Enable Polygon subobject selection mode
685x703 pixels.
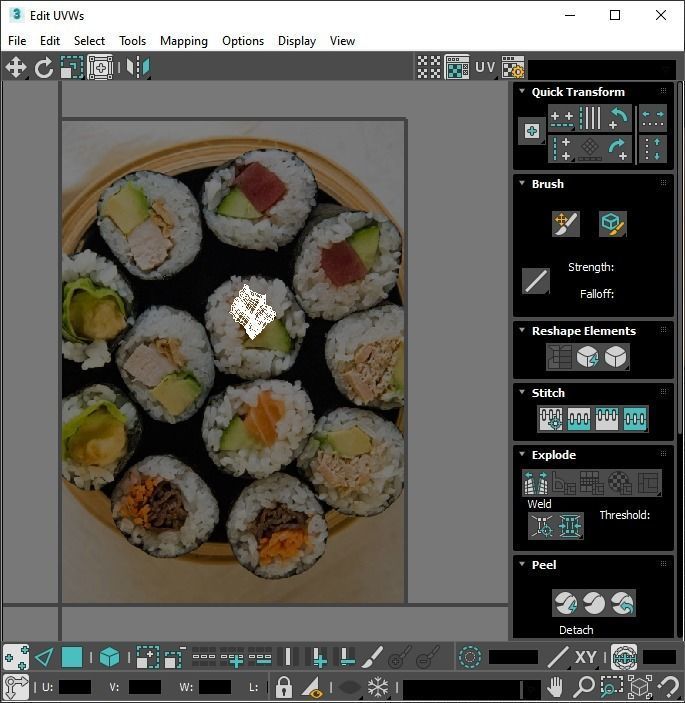pos(72,658)
